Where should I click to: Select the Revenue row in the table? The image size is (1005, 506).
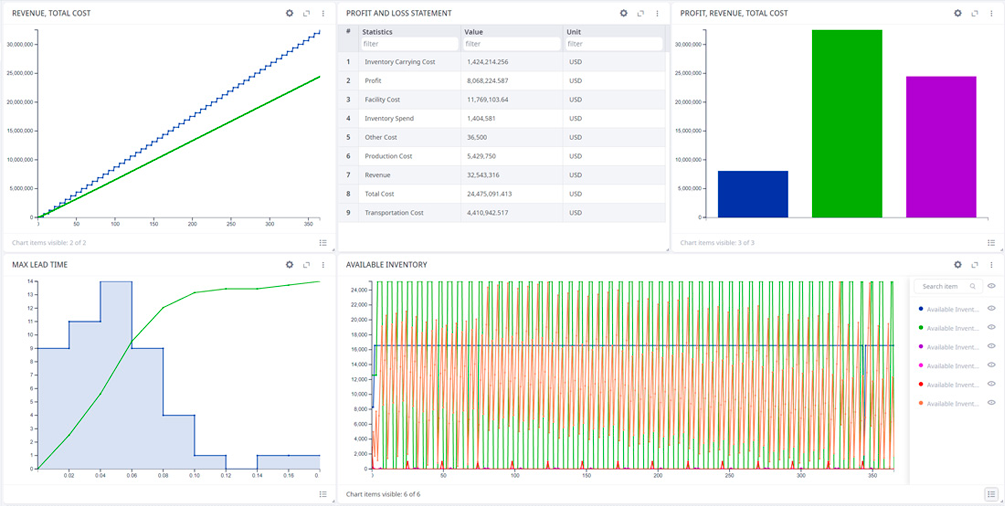point(502,175)
